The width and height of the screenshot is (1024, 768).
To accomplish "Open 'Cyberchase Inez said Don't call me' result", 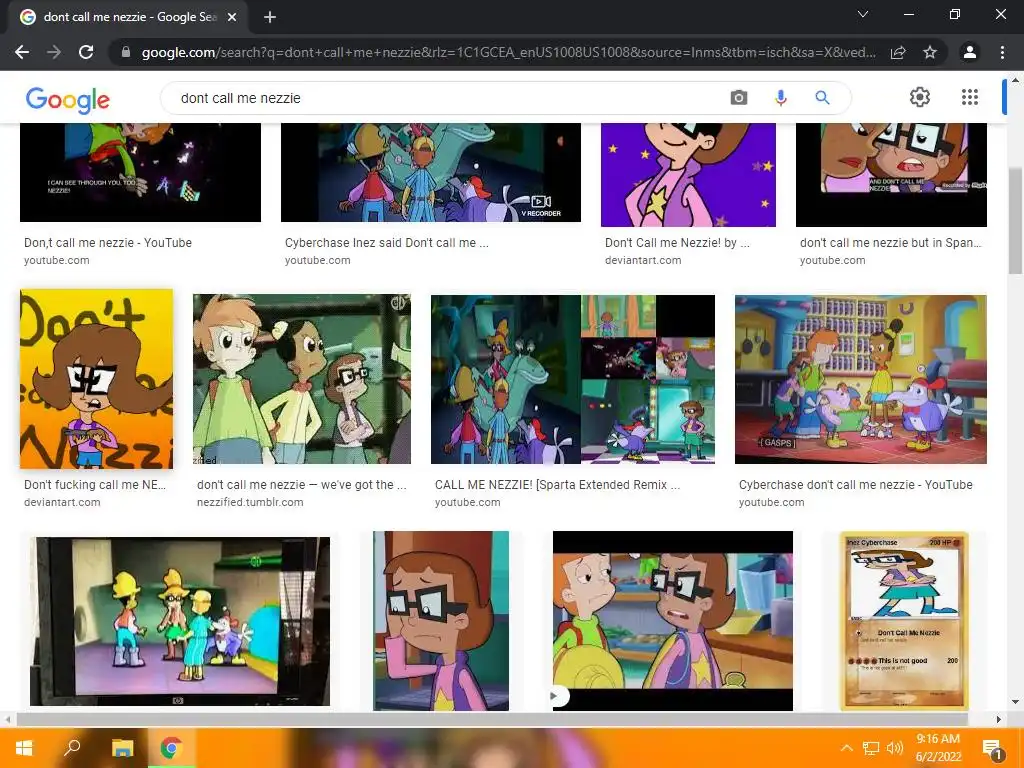I will pos(387,243).
